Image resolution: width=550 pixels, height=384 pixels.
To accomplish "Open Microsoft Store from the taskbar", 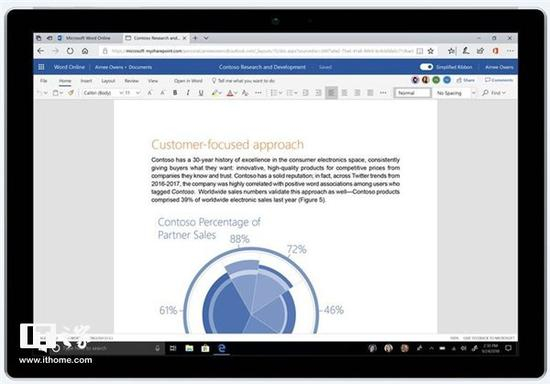I will [x=205, y=348].
